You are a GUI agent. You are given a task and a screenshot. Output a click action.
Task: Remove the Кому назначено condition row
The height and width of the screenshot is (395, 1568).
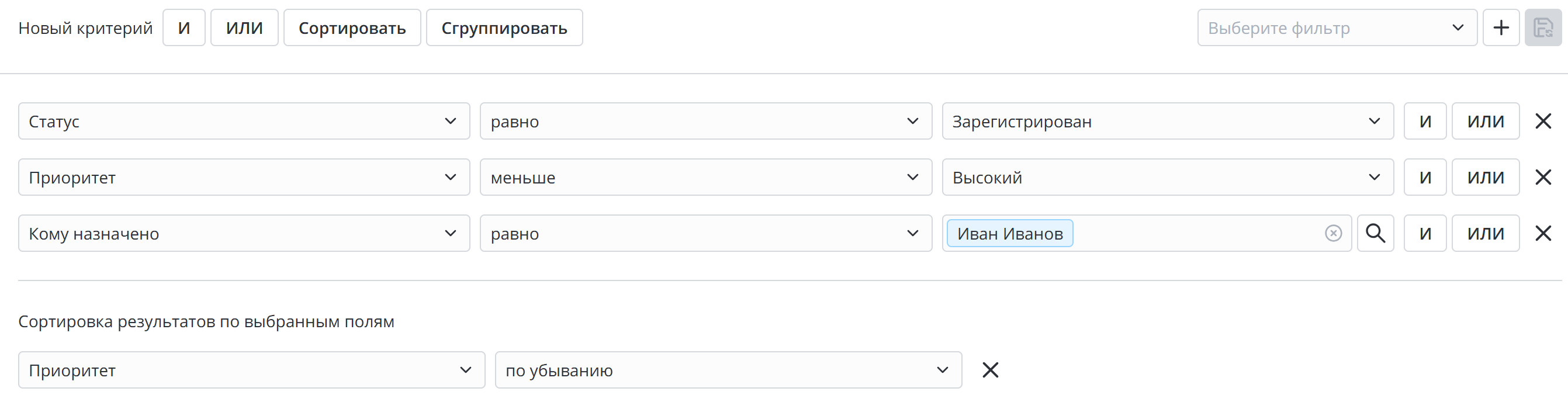(x=1542, y=233)
